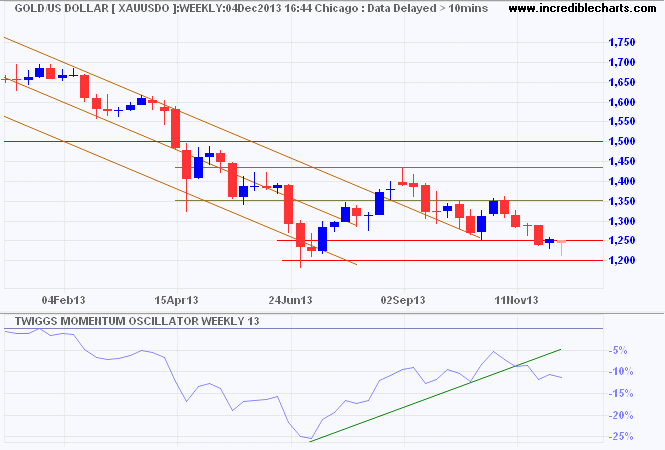
Task: Click the red 1,200 support line
Action: [442, 260]
